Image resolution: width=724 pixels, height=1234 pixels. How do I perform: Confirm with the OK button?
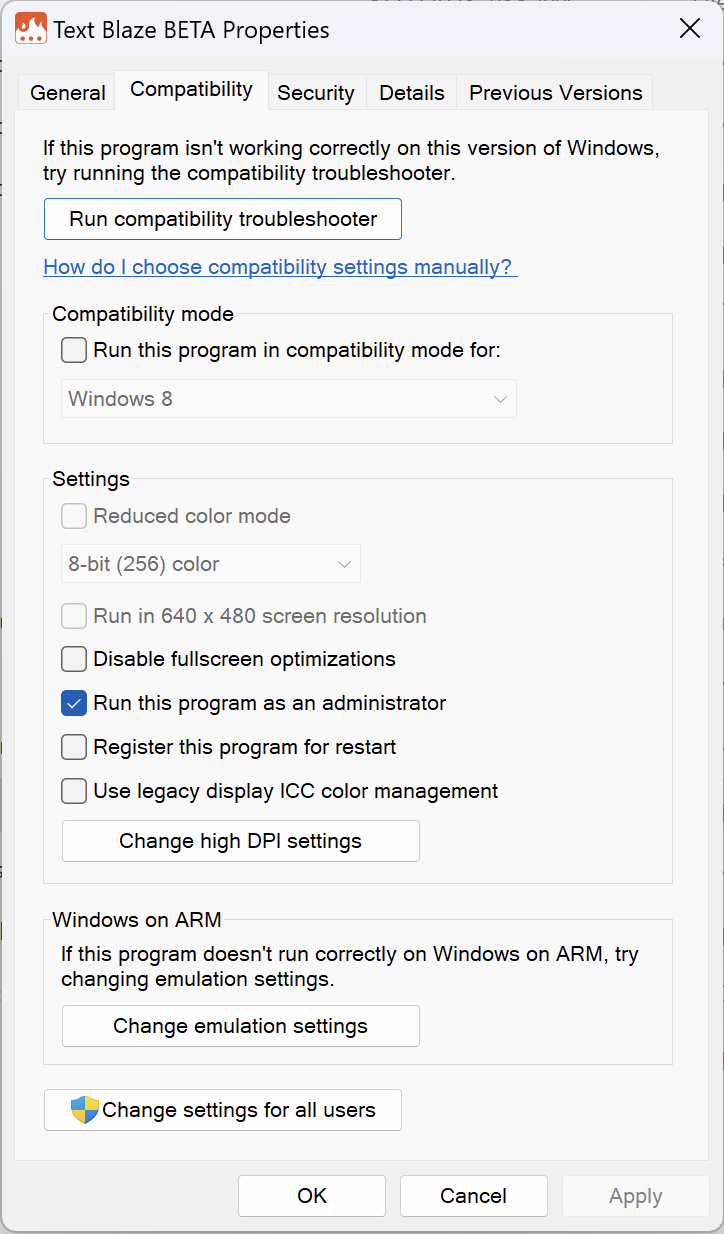pos(312,1196)
